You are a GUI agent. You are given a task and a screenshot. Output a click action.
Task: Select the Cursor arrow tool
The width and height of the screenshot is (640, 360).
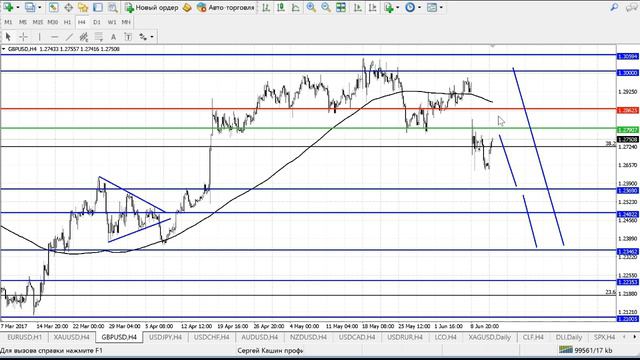point(8,37)
